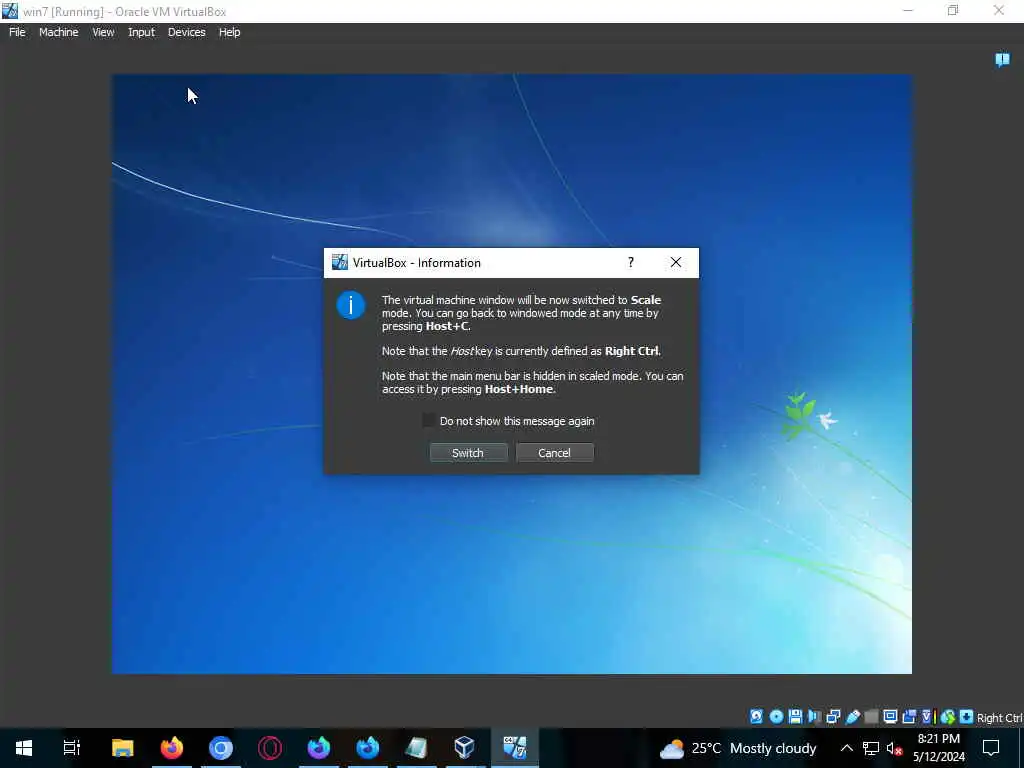Viewport: 1024px width, 768px height.
Task: Click the keyboard capture arrow icon
Action: point(967,716)
